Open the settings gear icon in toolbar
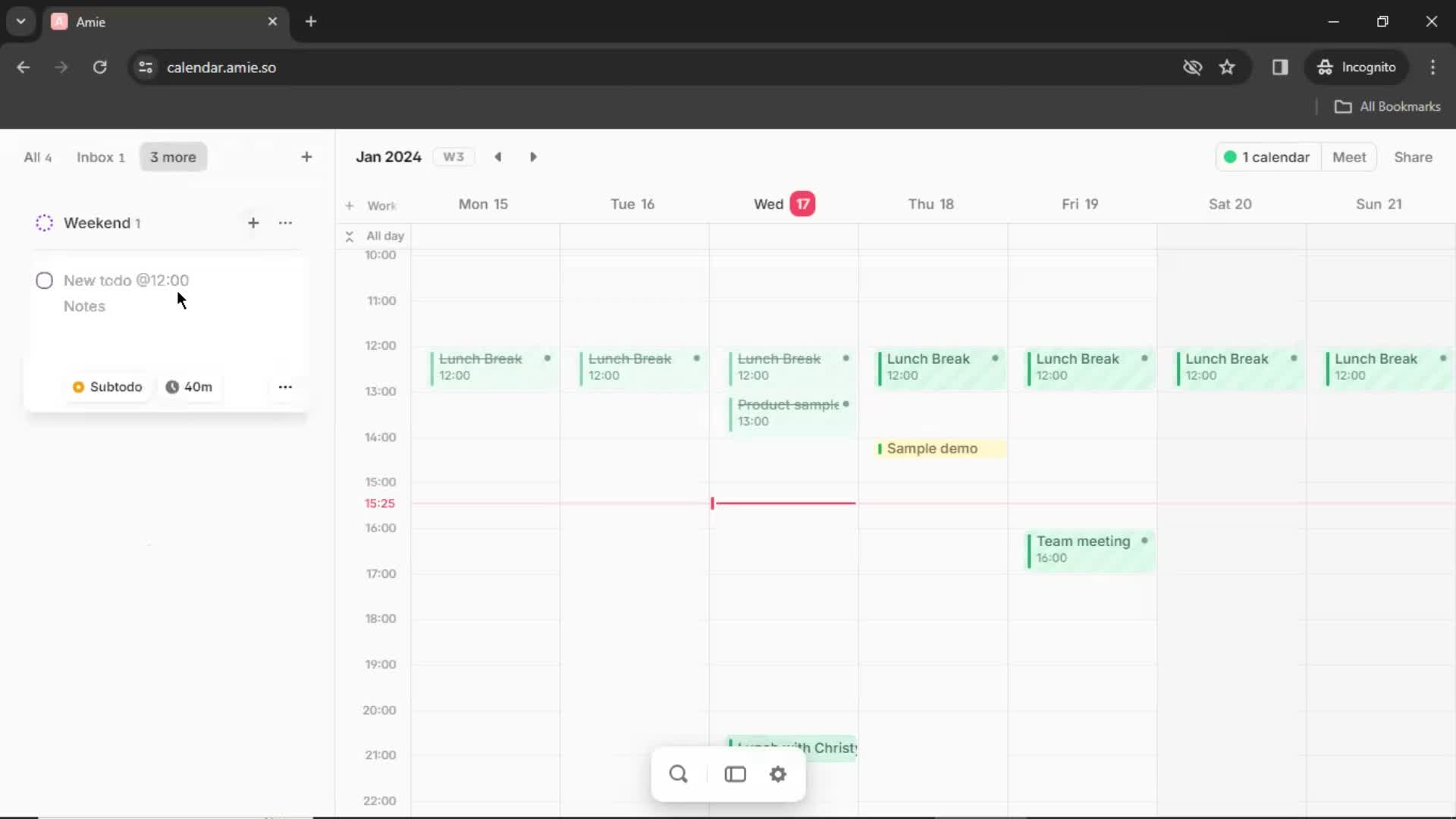Screen dimensions: 1456x819 point(779,774)
